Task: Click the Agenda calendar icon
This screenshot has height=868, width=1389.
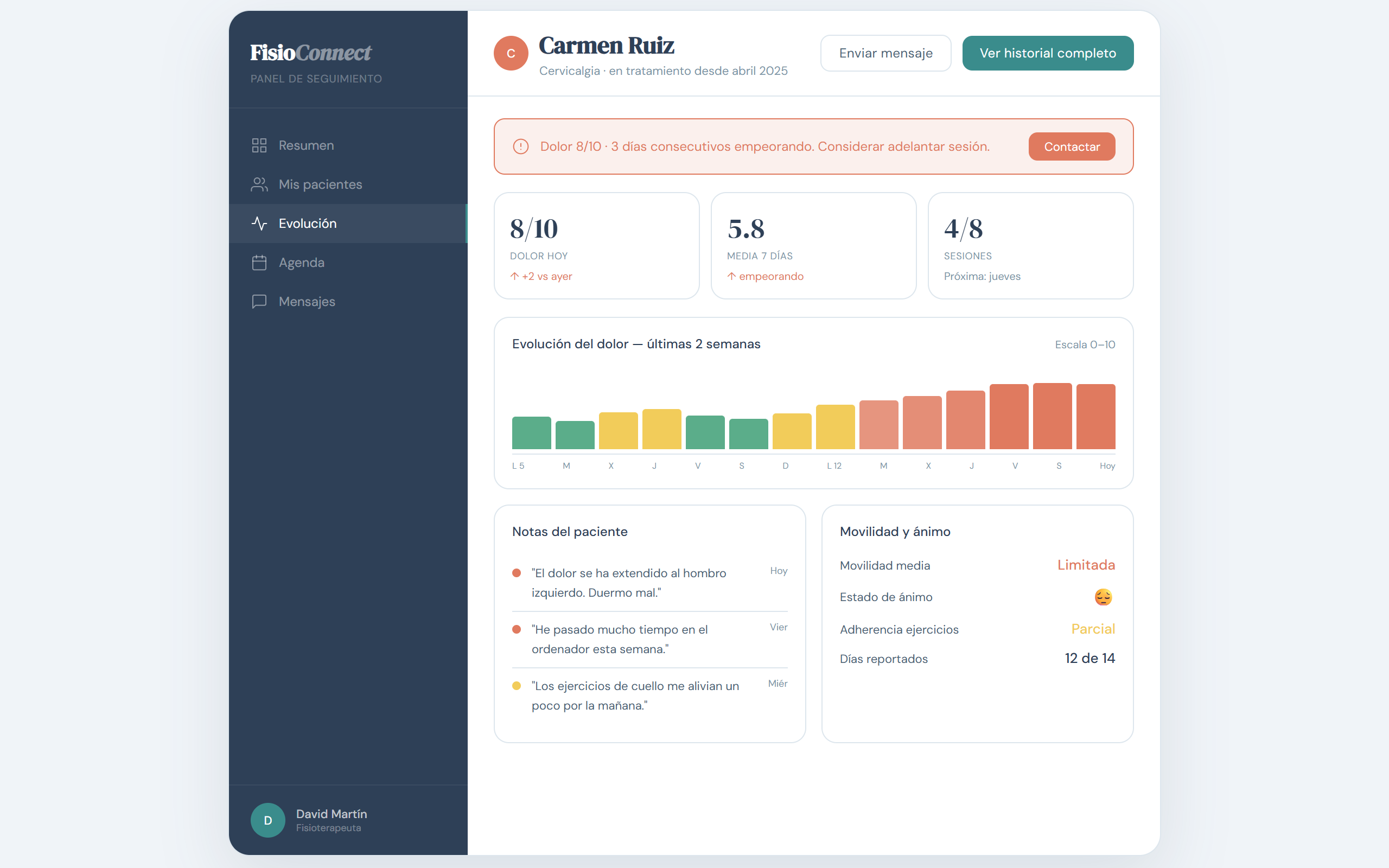Action: [259, 263]
